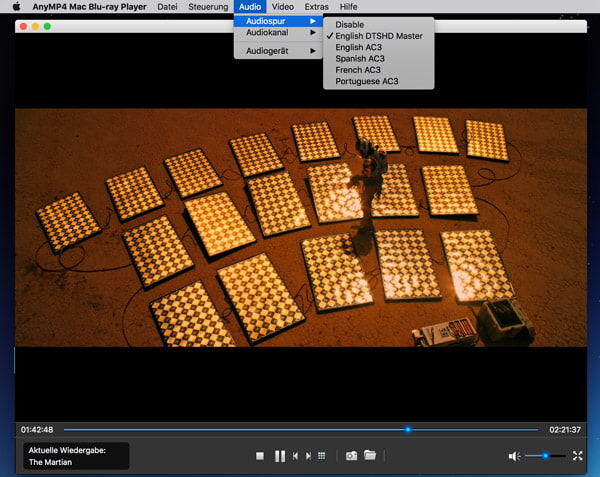Open the Datei menu
The width and height of the screenshot is (600, 477).
[167, 7]
